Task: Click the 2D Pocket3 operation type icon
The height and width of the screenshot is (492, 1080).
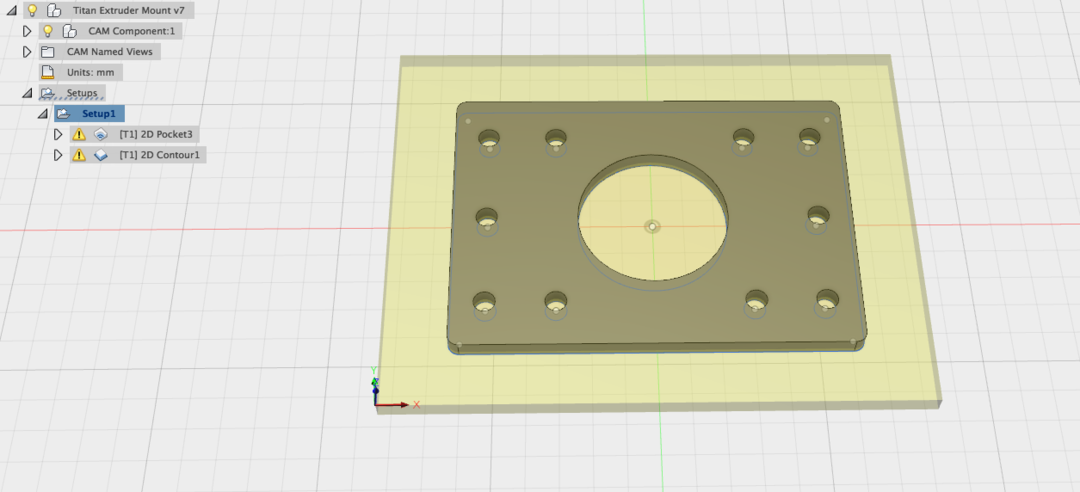Action: click(x=100, y=134)
